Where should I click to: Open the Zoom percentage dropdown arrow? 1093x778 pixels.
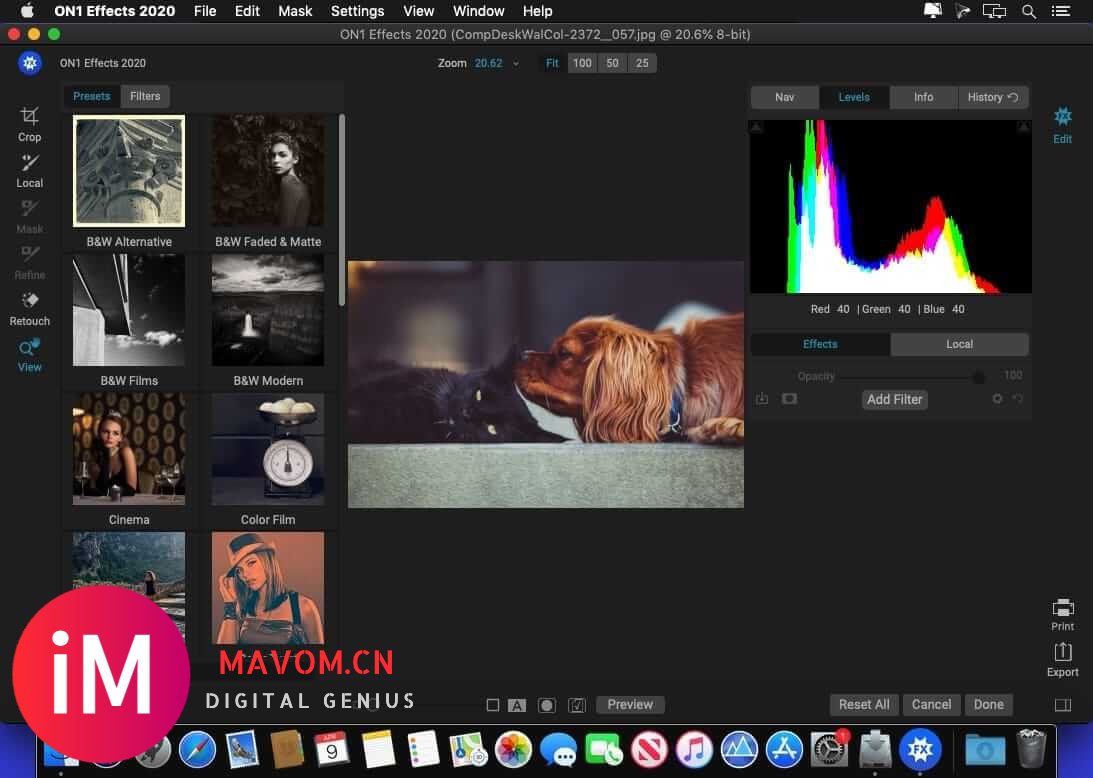click(516, 63)
